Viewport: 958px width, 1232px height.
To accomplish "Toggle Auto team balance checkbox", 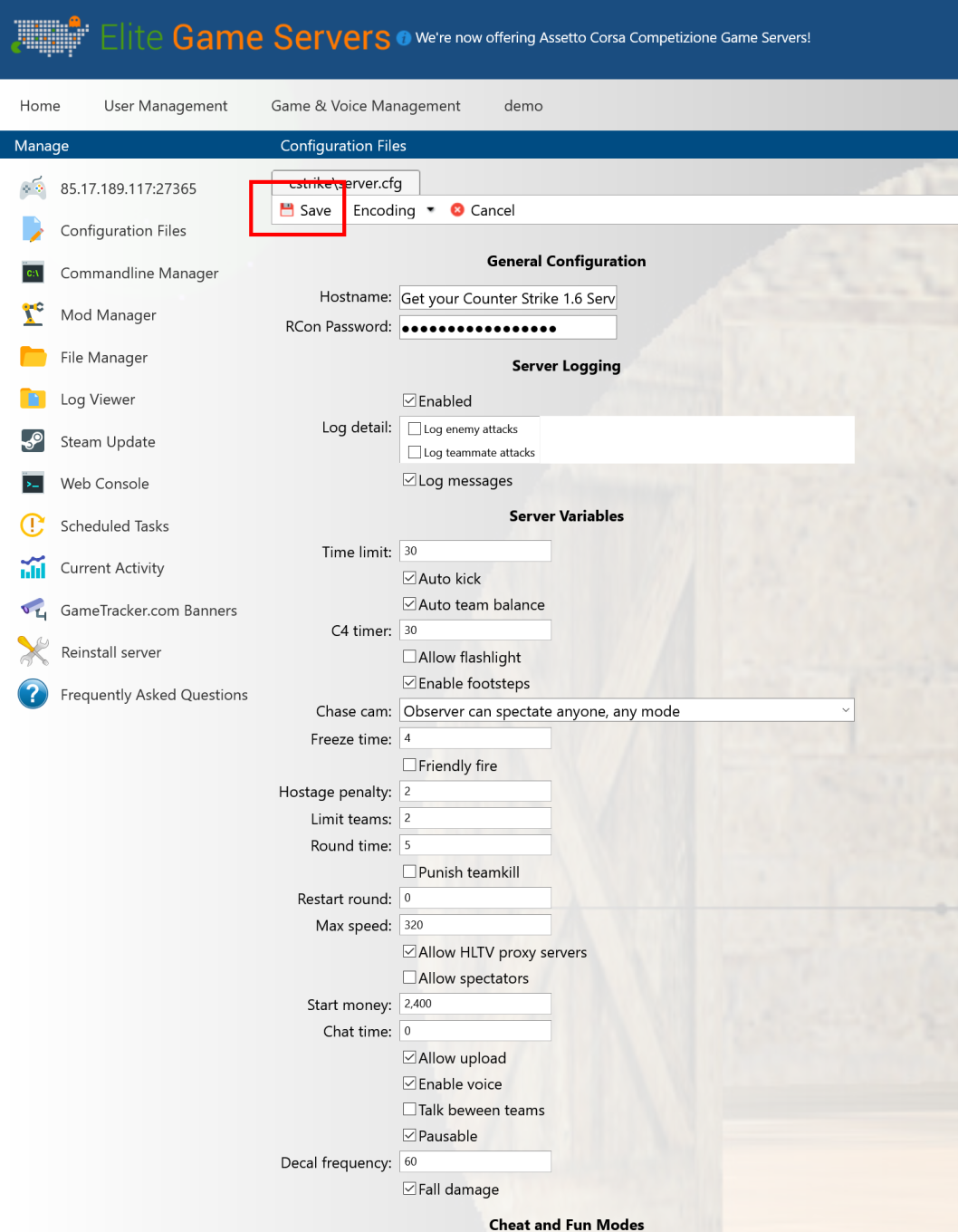I will click(409, 604).
